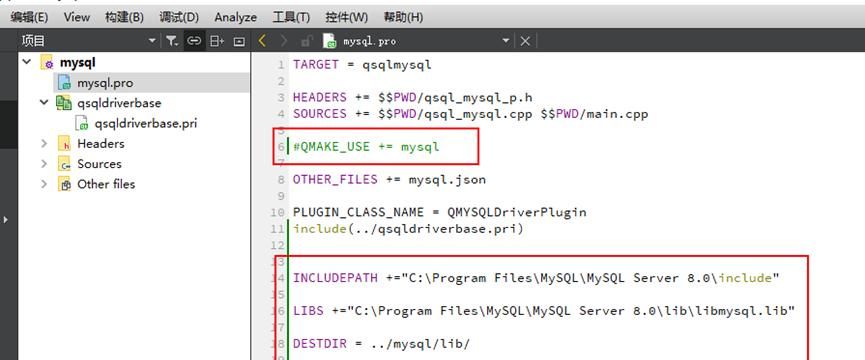Open the 构建(B) menu

pos(124,17)
